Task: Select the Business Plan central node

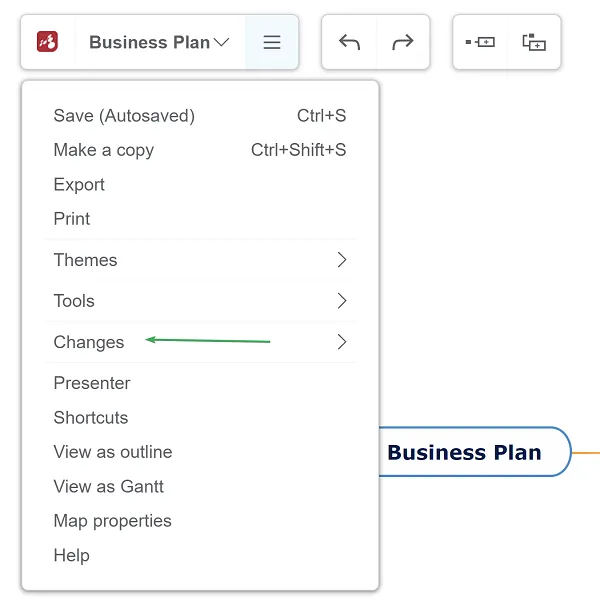Action: coord(464,452)
